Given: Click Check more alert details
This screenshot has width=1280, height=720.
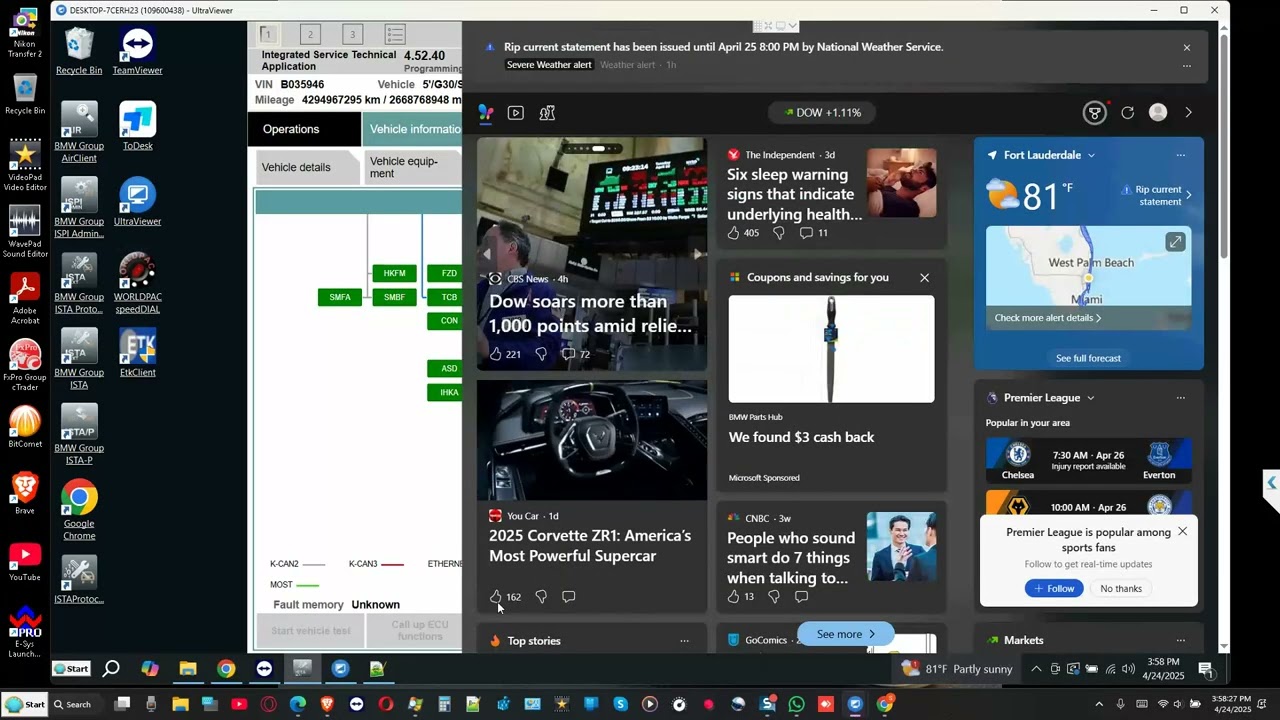Looking at the screenshot, I should [x=1048, y=318].
